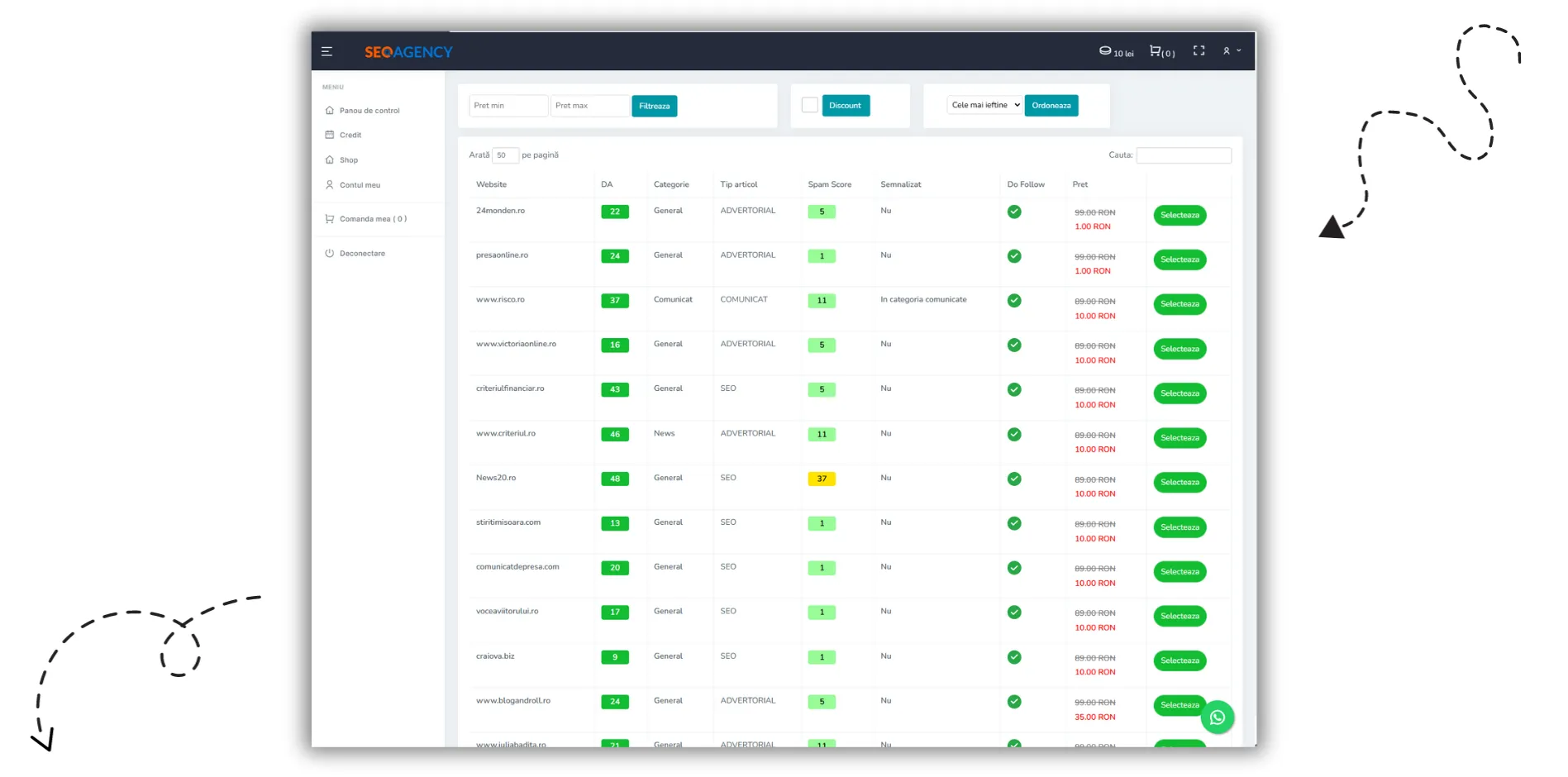The height and width of the screenshot is (777, 1568).
Task: Click the yellow spam score 37 badge
Action: click(822, 479)
